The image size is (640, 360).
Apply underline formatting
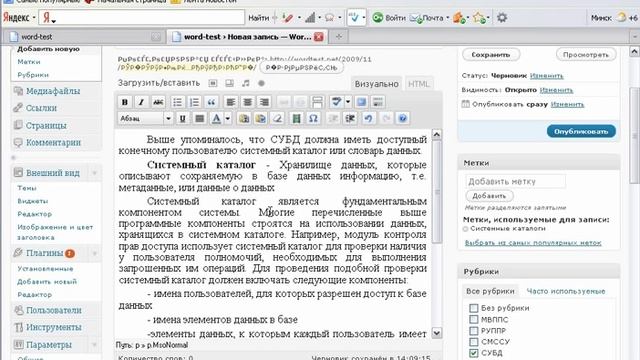click(182, 118)
